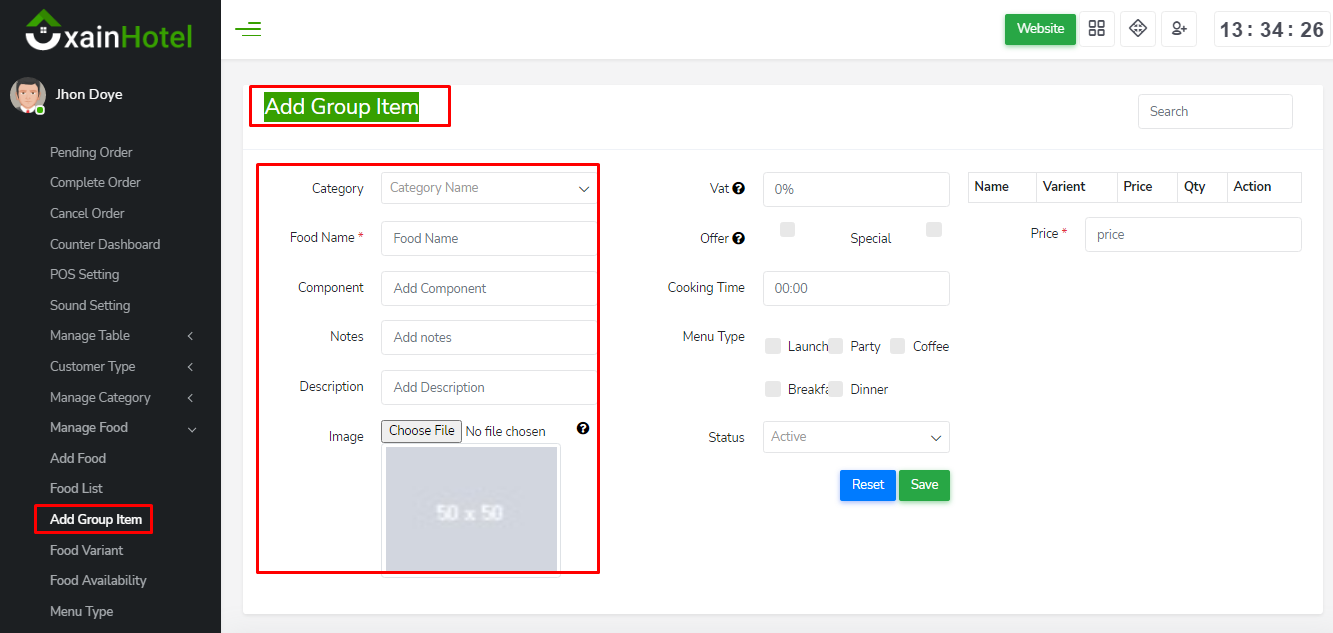The width and height of the screenshot is (1333, 633).
Task: Open Food List in the sidebar
Action: point(77,489)
